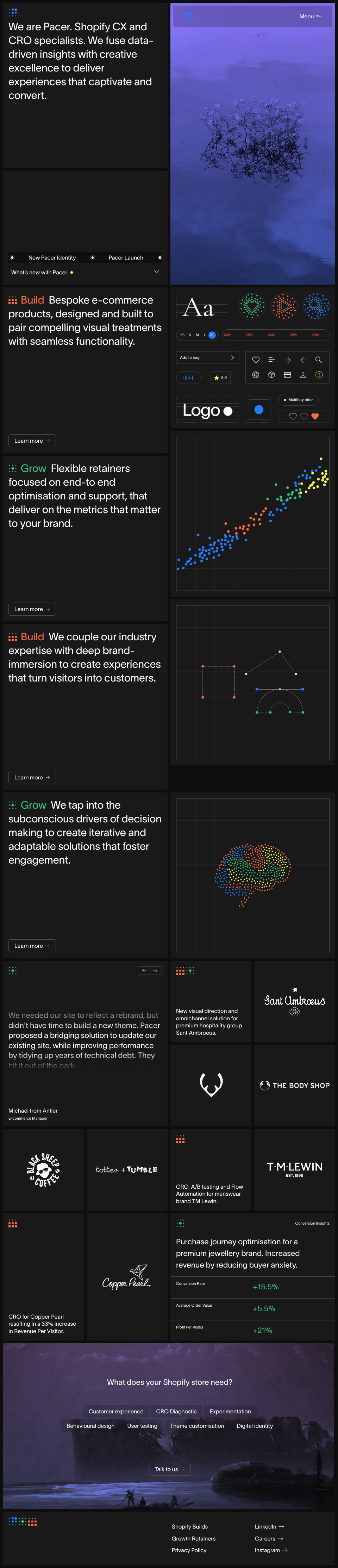The width and height of the screenshot is (338, 1568).
Task: Click the package box icon
Action: point(271,375)
